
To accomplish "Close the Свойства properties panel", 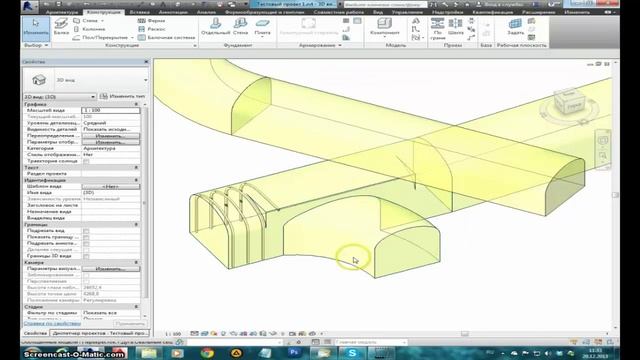I will 146,62.
